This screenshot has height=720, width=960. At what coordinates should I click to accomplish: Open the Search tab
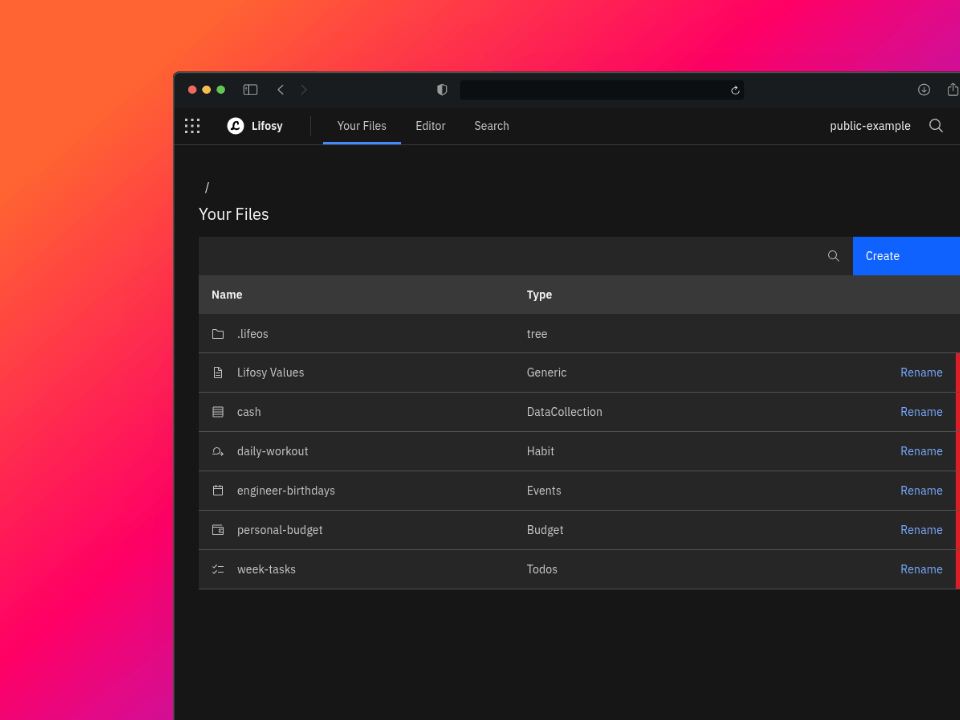point(491,126)
